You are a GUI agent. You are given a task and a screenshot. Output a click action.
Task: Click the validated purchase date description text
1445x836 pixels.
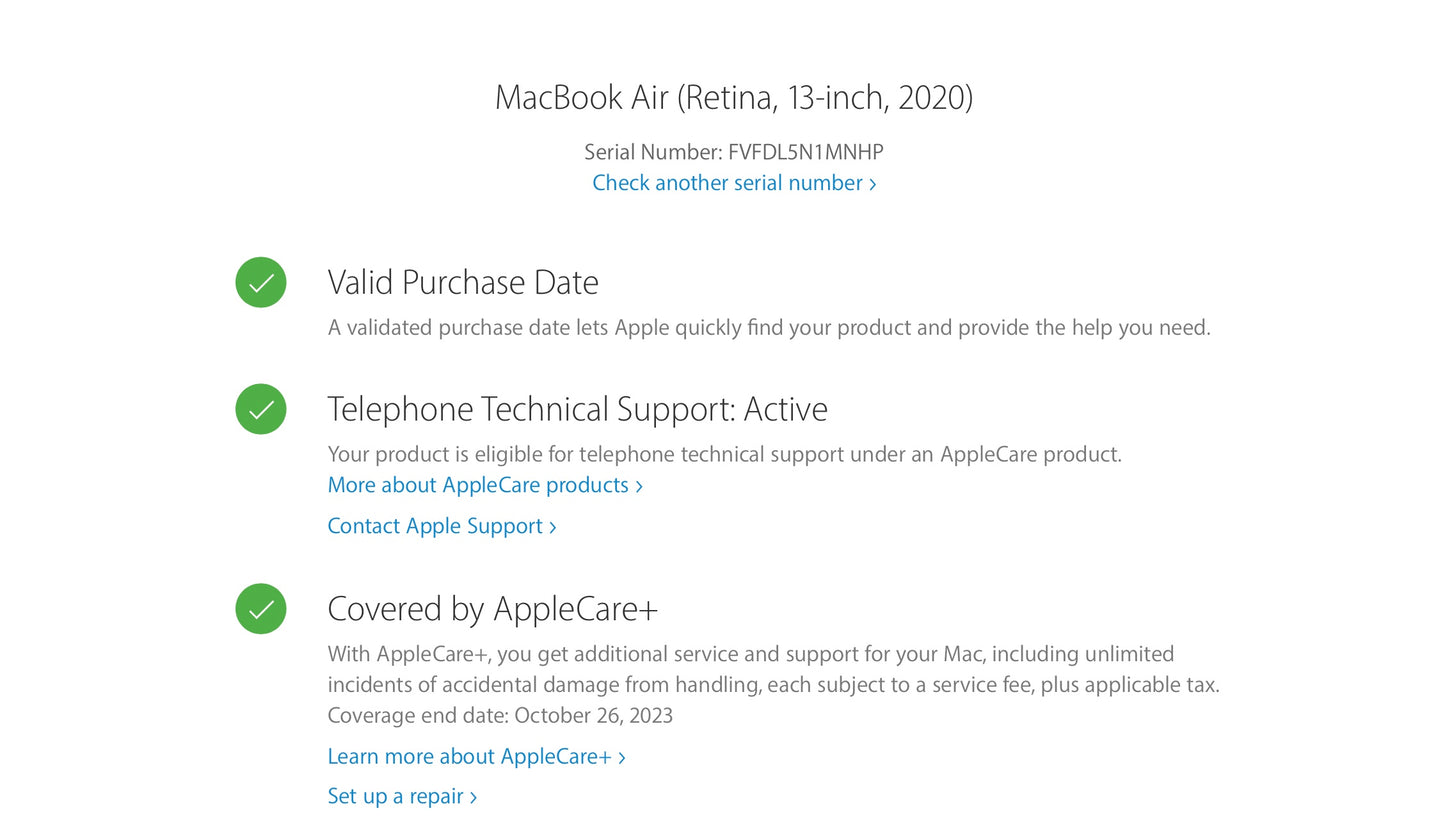click(x=768, y=327)
